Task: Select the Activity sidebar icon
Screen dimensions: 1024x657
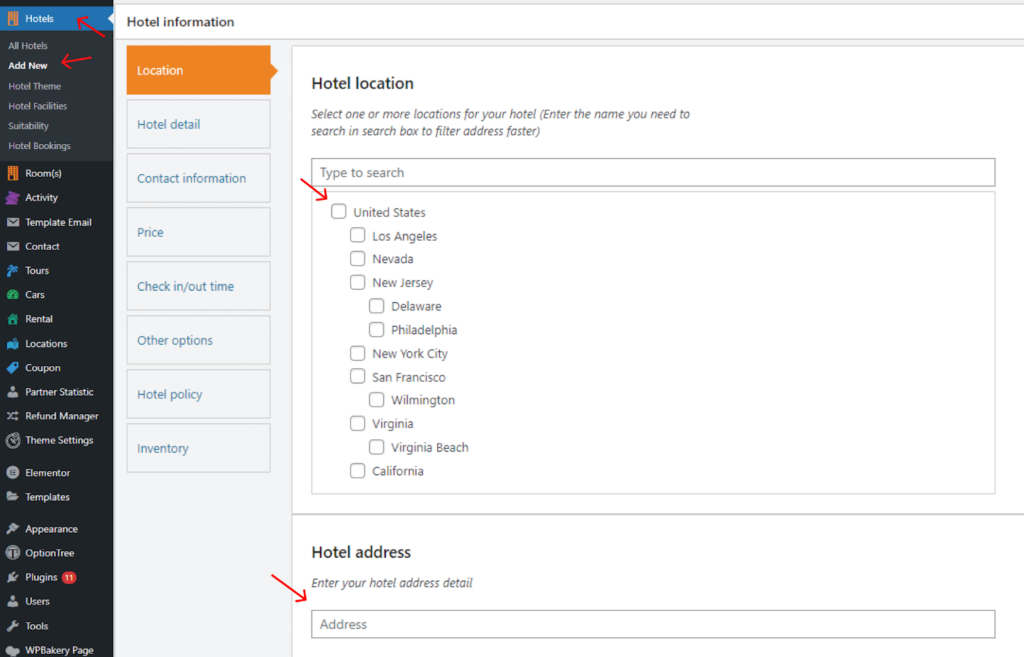Action: coord(12,197)
